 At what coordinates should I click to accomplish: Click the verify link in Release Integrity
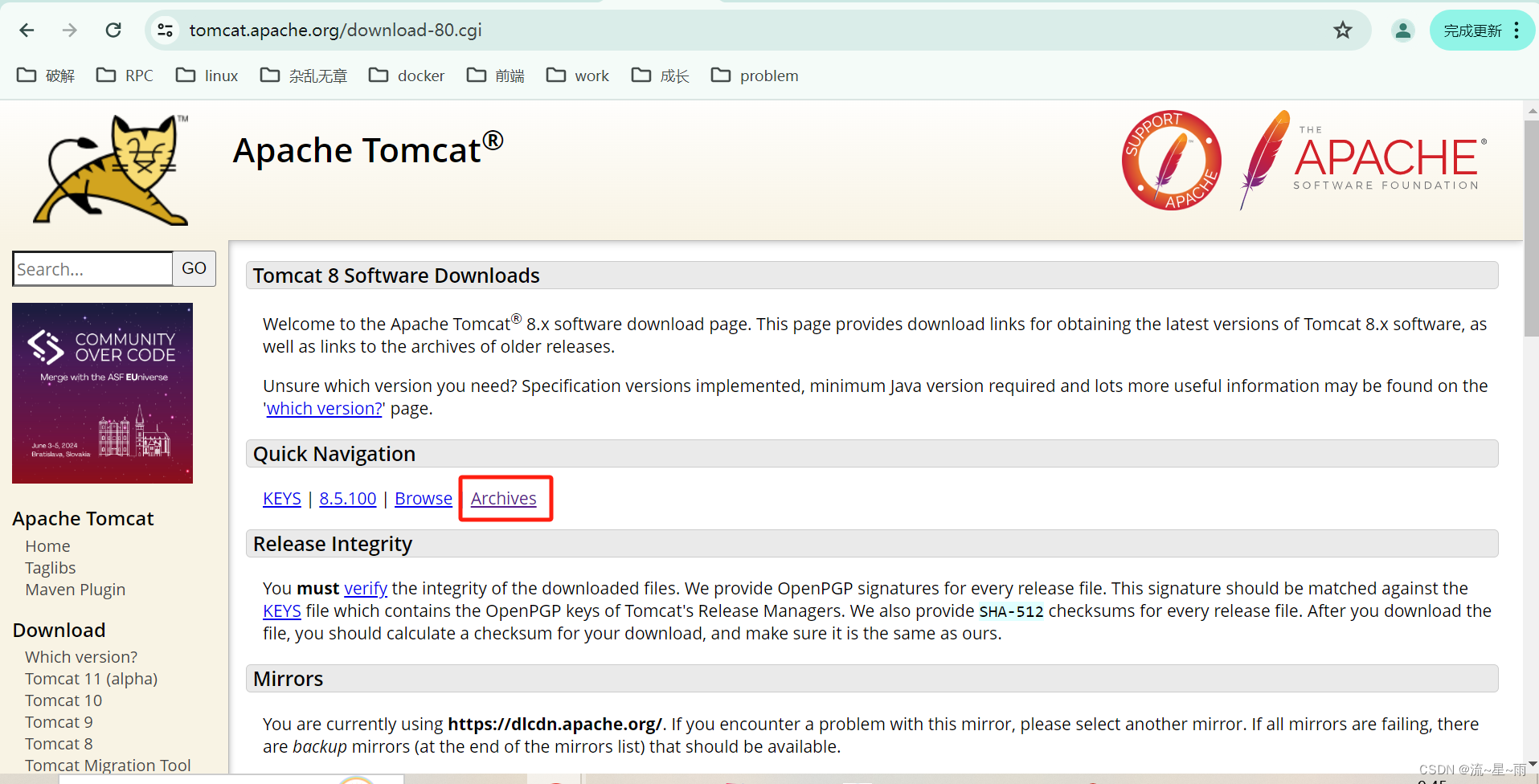click(366, 588)
